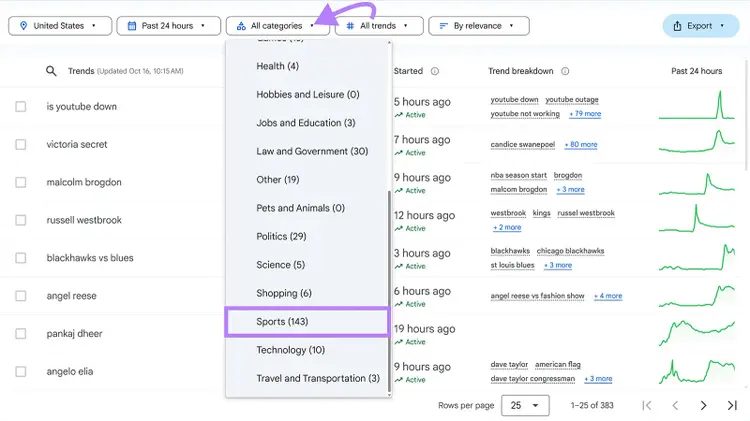Check the box for pankaj dheer
The image size is (750, 421).
21,333
